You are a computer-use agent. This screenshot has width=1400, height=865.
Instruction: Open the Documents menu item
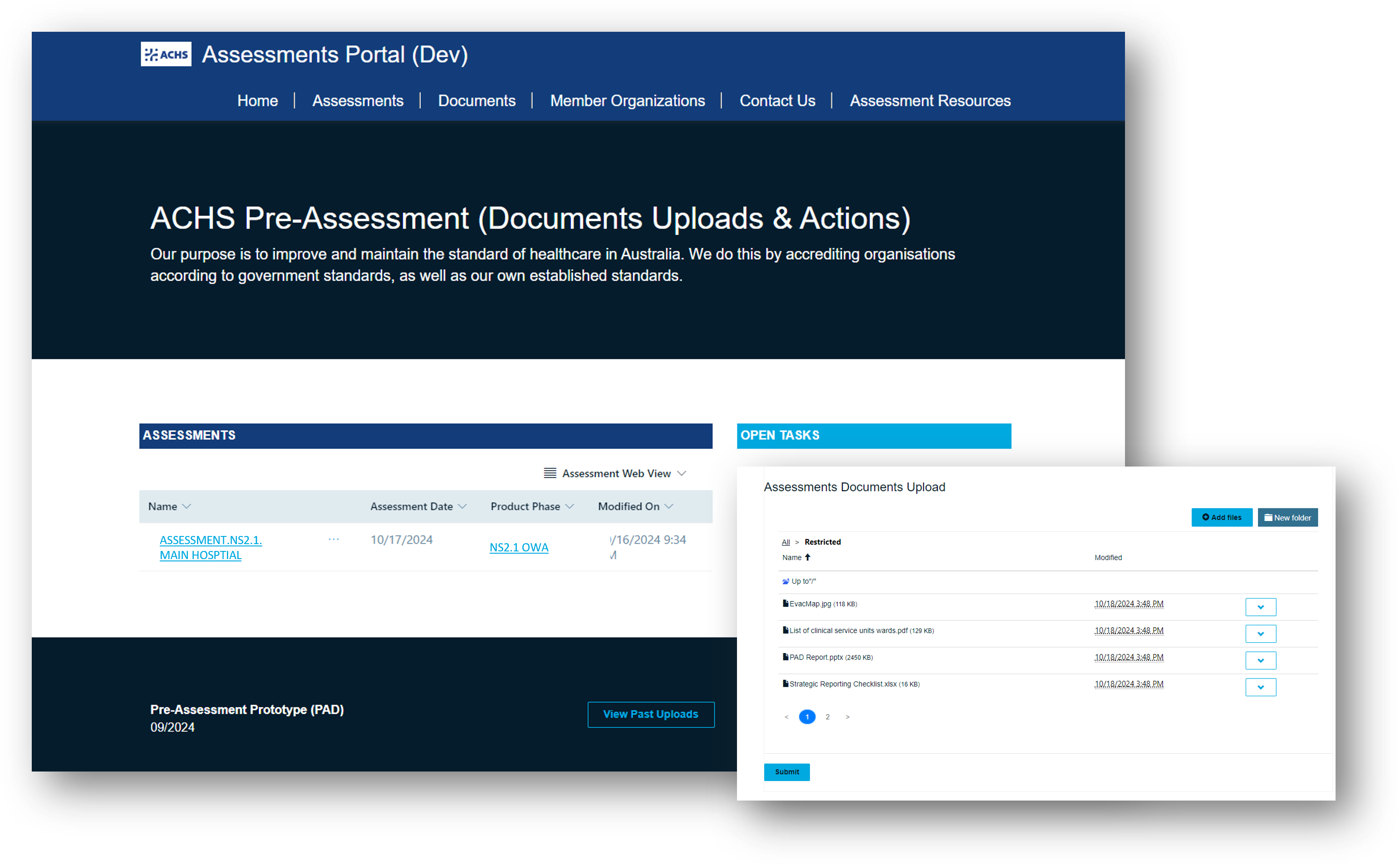point(477,101)
